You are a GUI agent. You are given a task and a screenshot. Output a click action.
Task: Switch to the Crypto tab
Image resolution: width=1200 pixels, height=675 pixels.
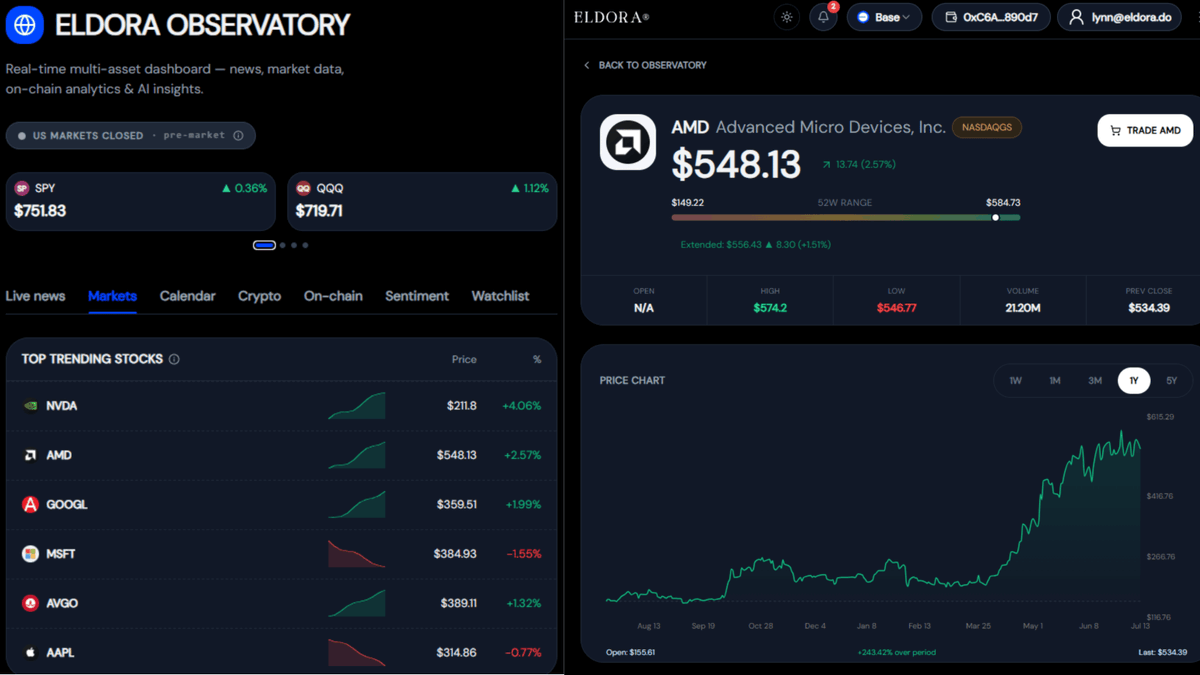click(259, 296)
